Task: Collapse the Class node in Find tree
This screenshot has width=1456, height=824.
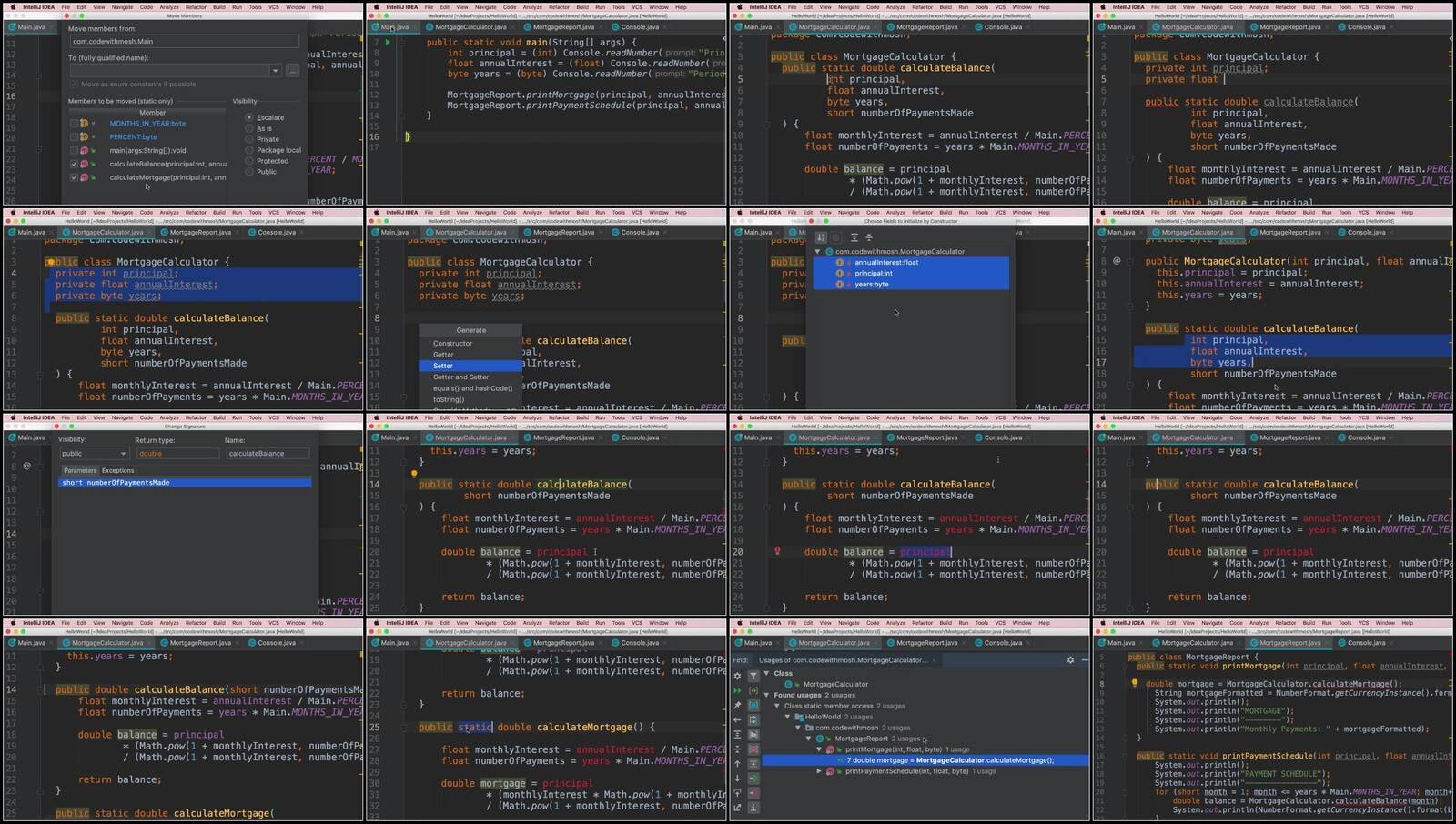Action: (x=766, y=673)
